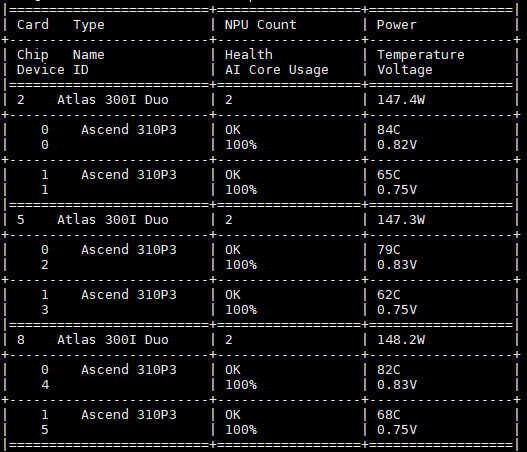The height and width of the screenshot is (452, 527).
Task: Click the 'Health' column header label
Action: click(x=249, y=54)
